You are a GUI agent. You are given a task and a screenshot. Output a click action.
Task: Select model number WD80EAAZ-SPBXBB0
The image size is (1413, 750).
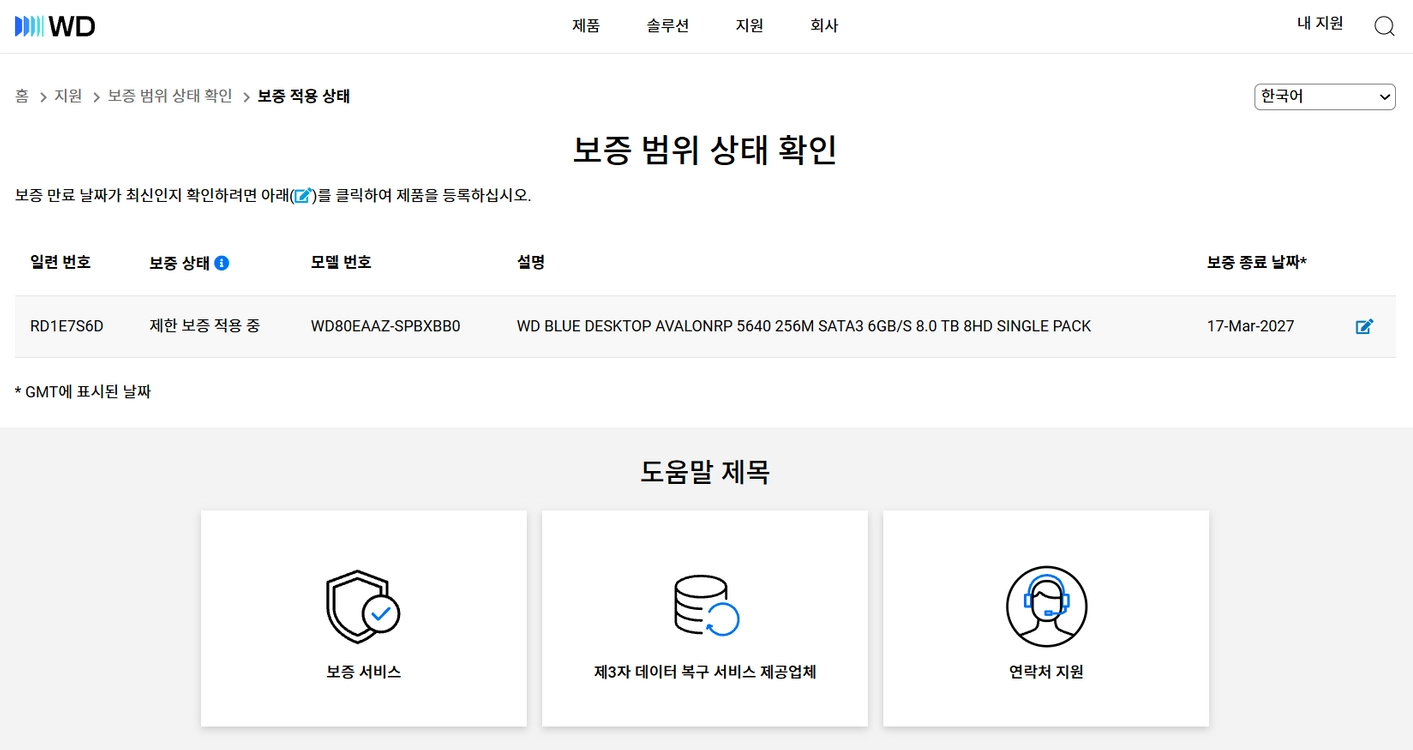tap(386, 326)
